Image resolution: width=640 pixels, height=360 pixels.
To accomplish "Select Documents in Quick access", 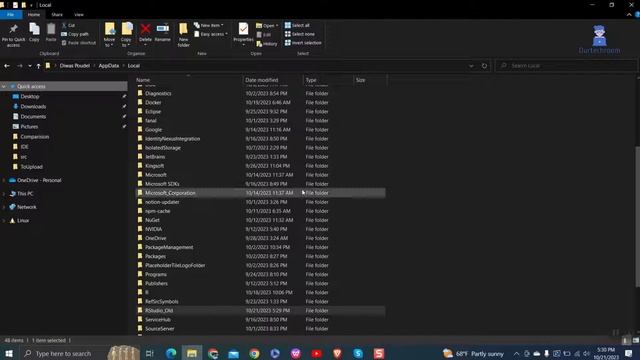I will tap(33, 117).
